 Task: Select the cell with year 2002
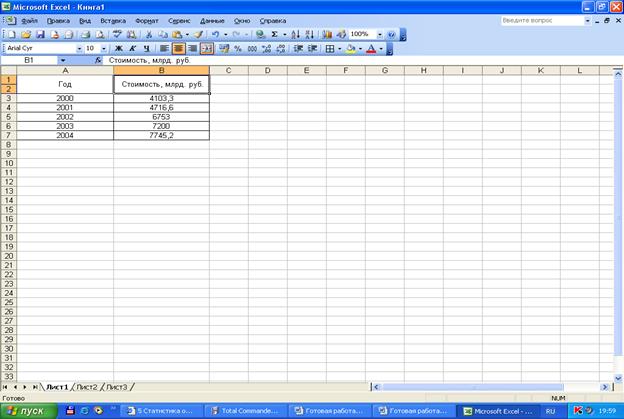click(x=65, y=117)
